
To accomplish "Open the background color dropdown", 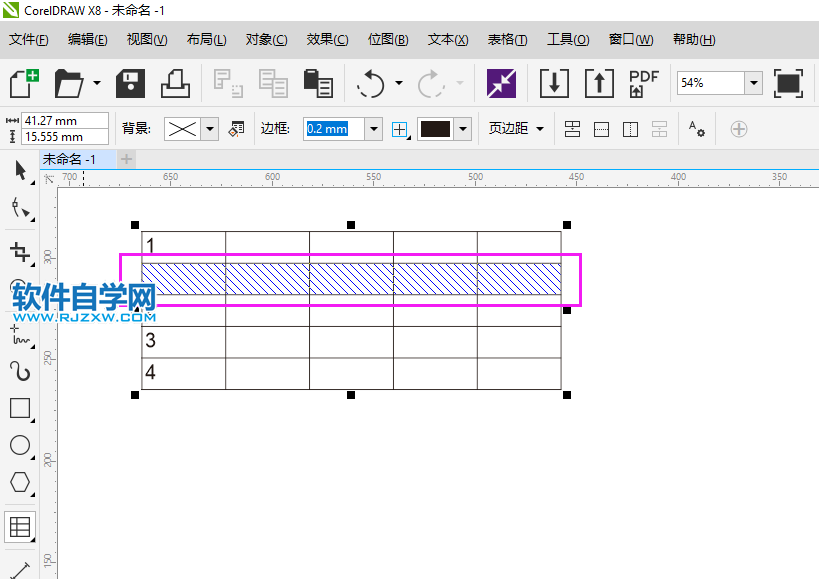I will [210, 129].
